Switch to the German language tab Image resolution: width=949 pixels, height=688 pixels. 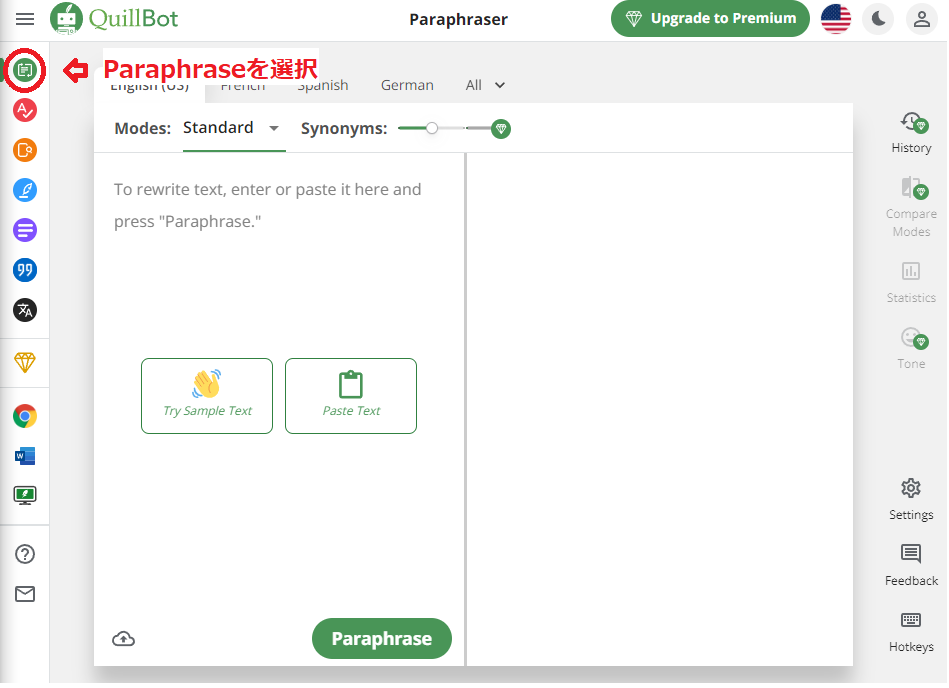pyautogui.click(x=407, y=85)
